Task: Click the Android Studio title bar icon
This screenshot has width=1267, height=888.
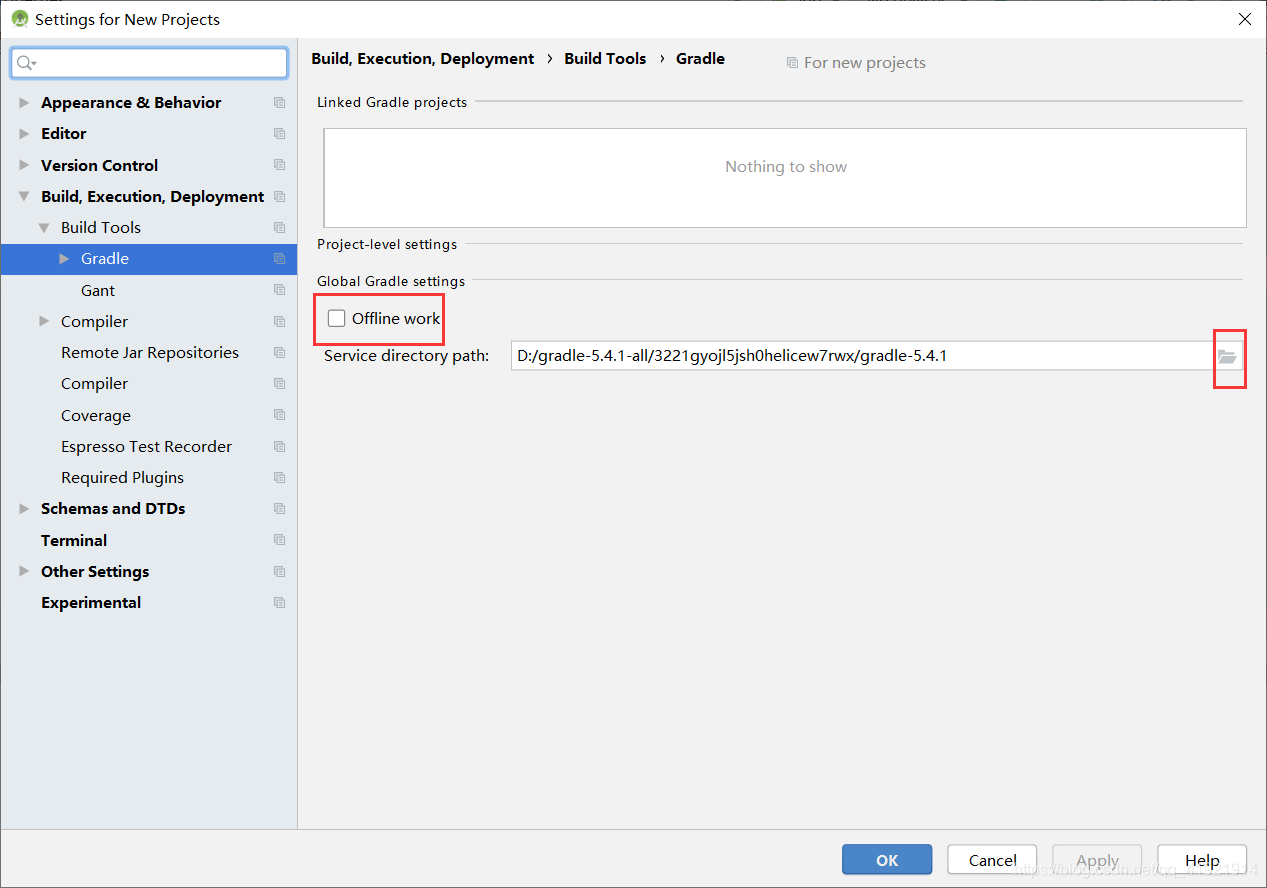Action: [19, 19]
